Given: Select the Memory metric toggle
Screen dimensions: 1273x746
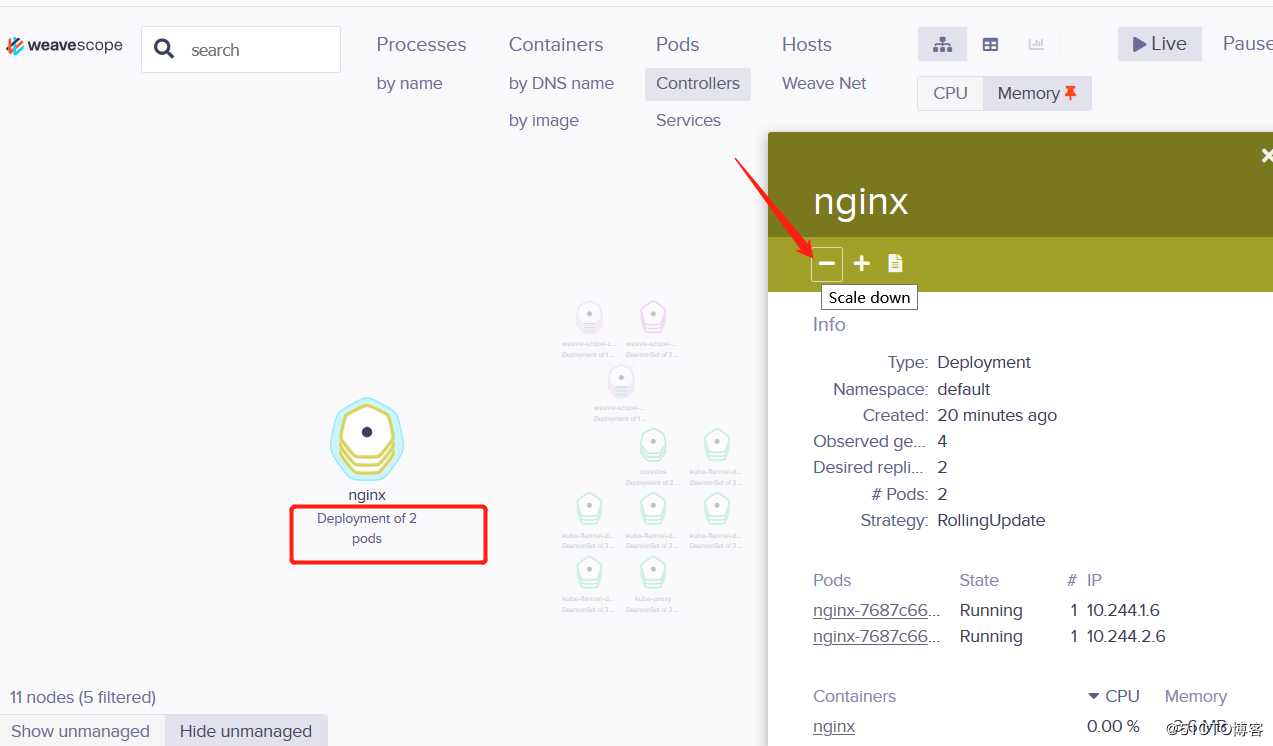Looking at the screenshot, I should (x=1037, y=93).
